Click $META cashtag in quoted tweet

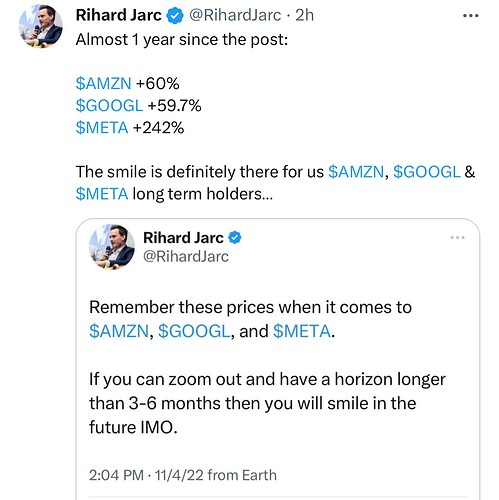[x=302, y=331]
